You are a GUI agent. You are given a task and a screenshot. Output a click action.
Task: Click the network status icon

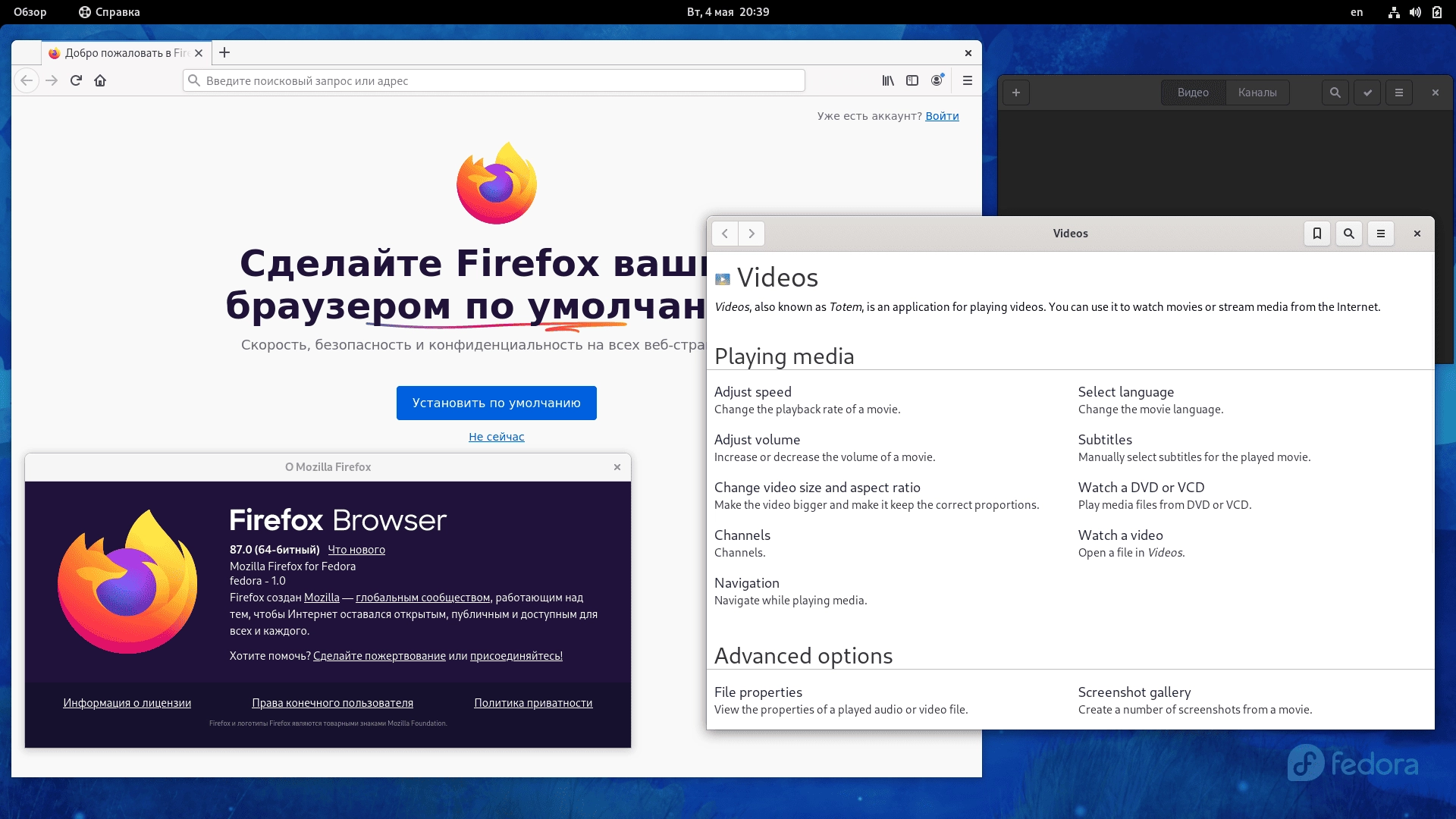tap(1394, 12)
